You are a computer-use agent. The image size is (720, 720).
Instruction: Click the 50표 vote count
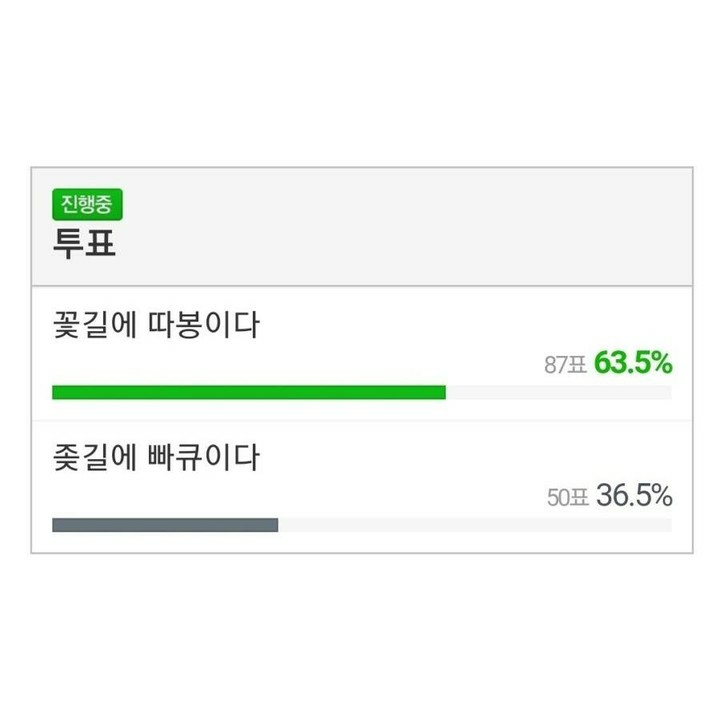point(567,497)
